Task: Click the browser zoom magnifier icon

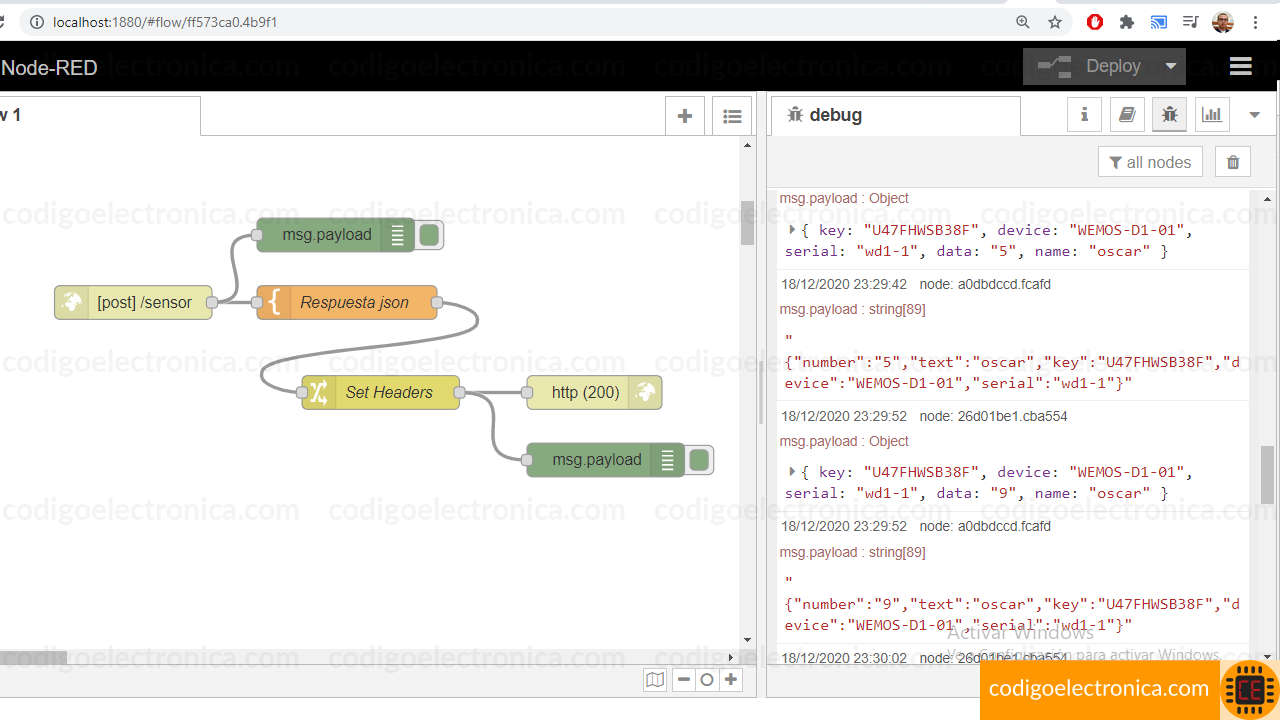Action: click(1023, 22)
